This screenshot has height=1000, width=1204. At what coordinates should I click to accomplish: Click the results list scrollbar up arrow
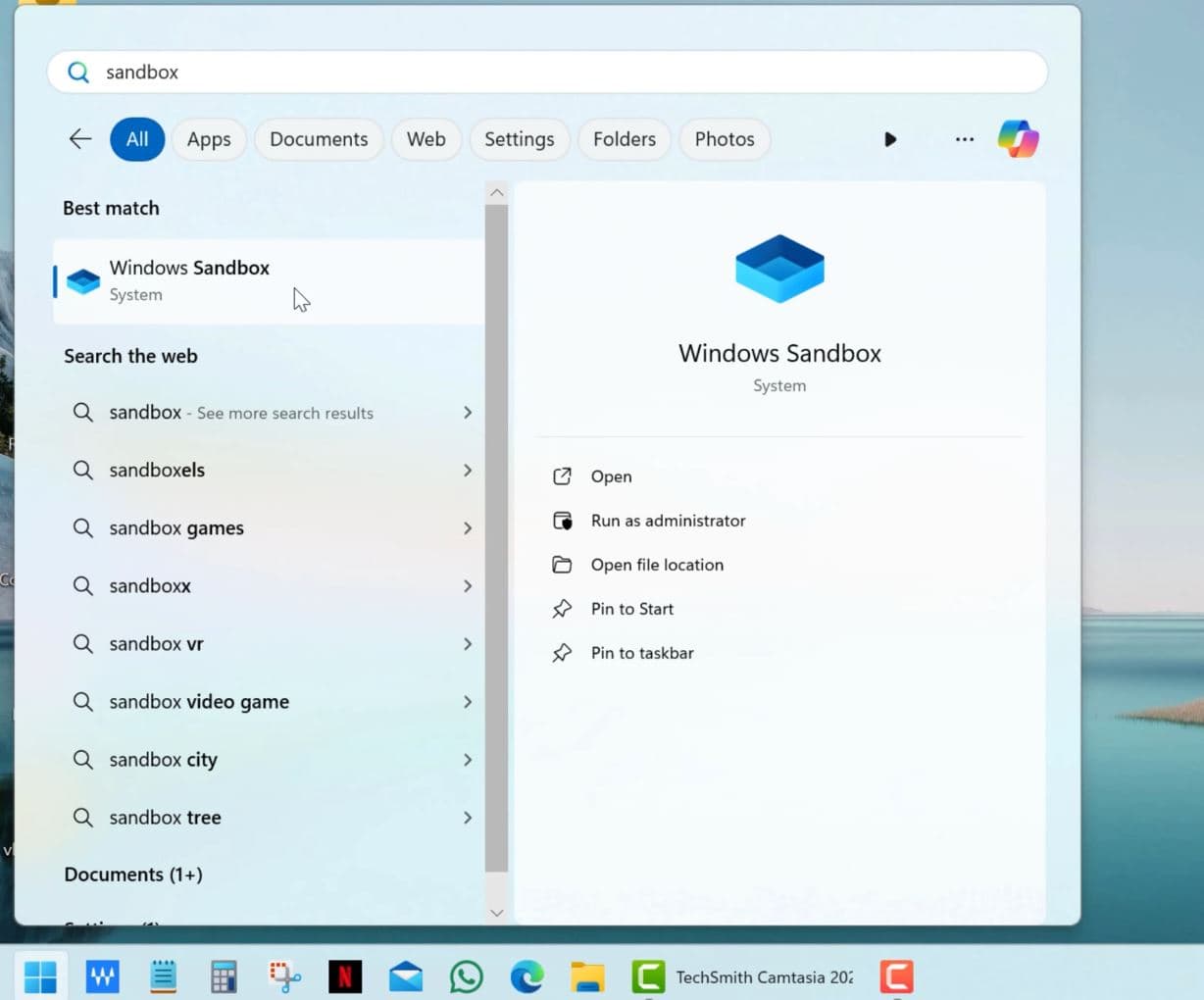point(496,193)
